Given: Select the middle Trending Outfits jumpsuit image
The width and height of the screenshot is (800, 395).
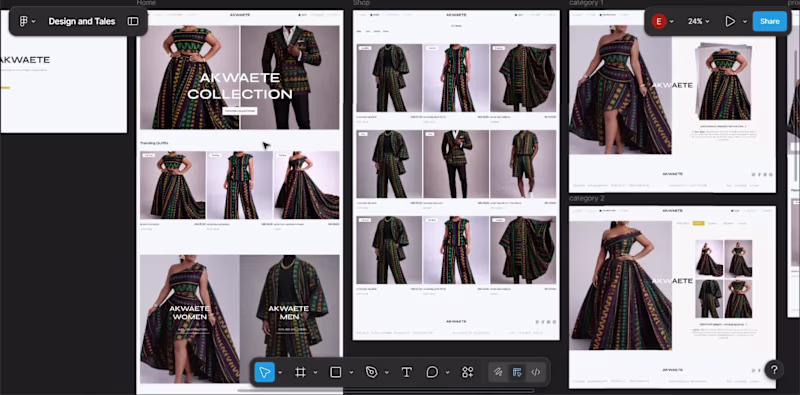Looking at the screenshot, I should pos(239,185).
